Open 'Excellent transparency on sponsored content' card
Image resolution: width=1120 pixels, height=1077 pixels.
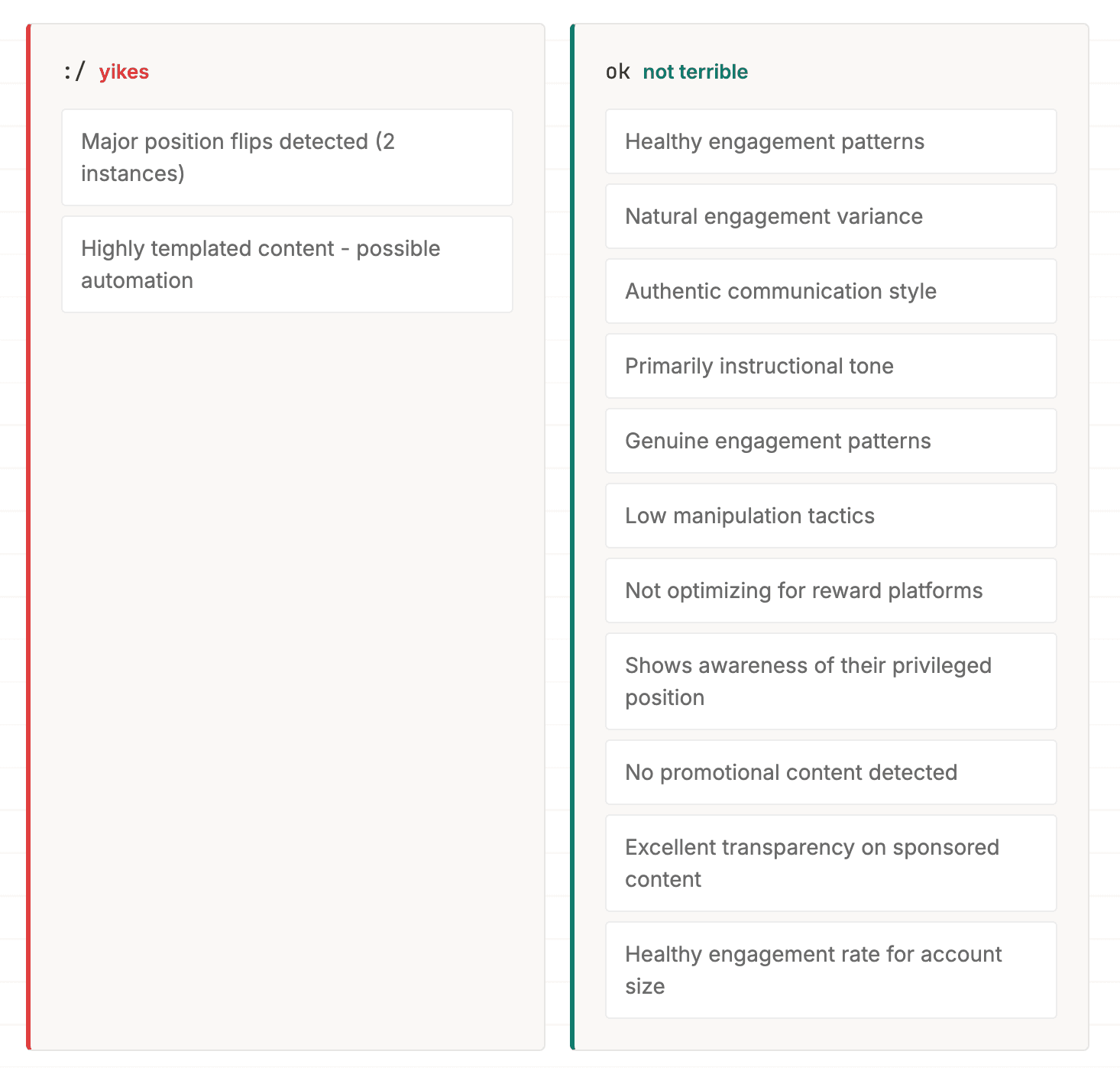click(830, 863)
